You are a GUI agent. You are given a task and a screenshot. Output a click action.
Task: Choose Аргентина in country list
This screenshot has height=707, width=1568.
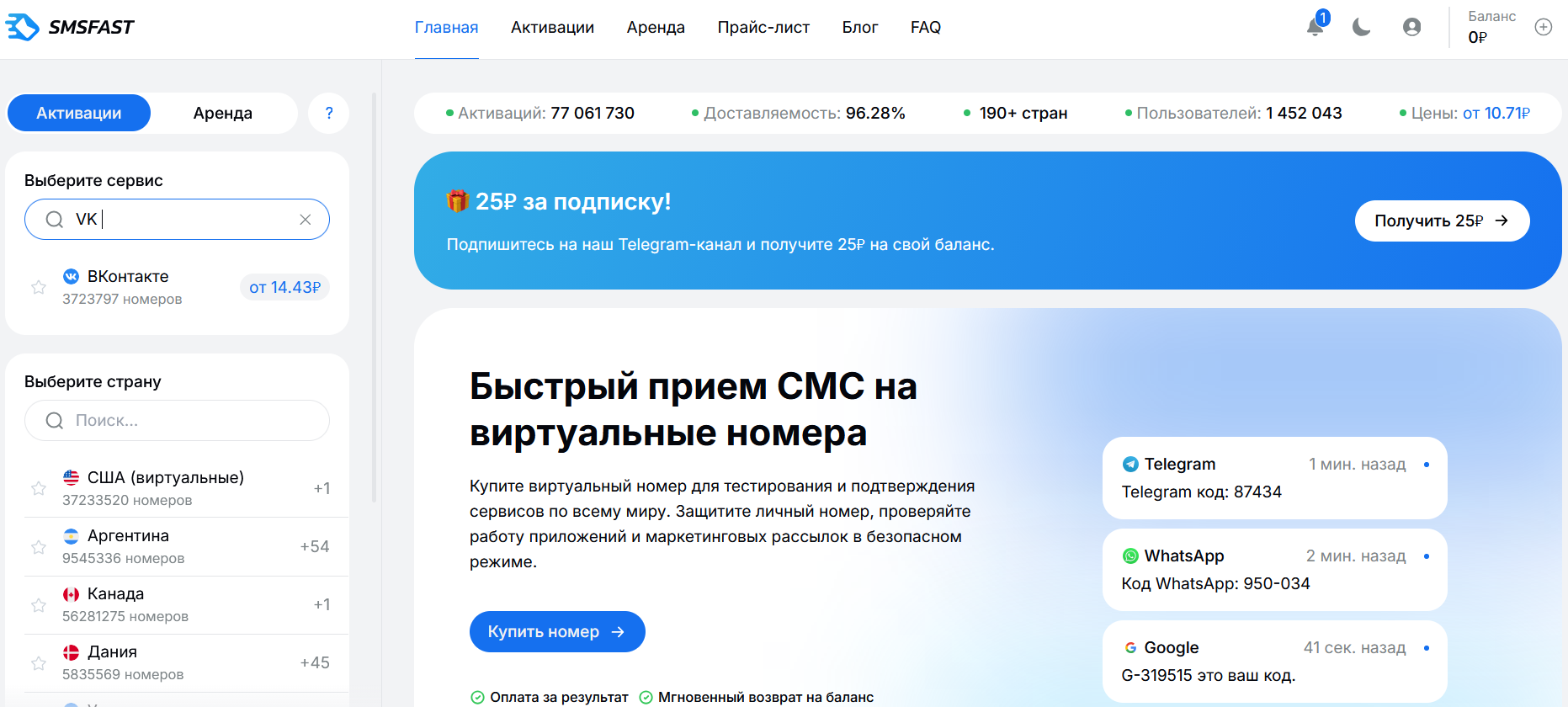(x=186, y=547)
